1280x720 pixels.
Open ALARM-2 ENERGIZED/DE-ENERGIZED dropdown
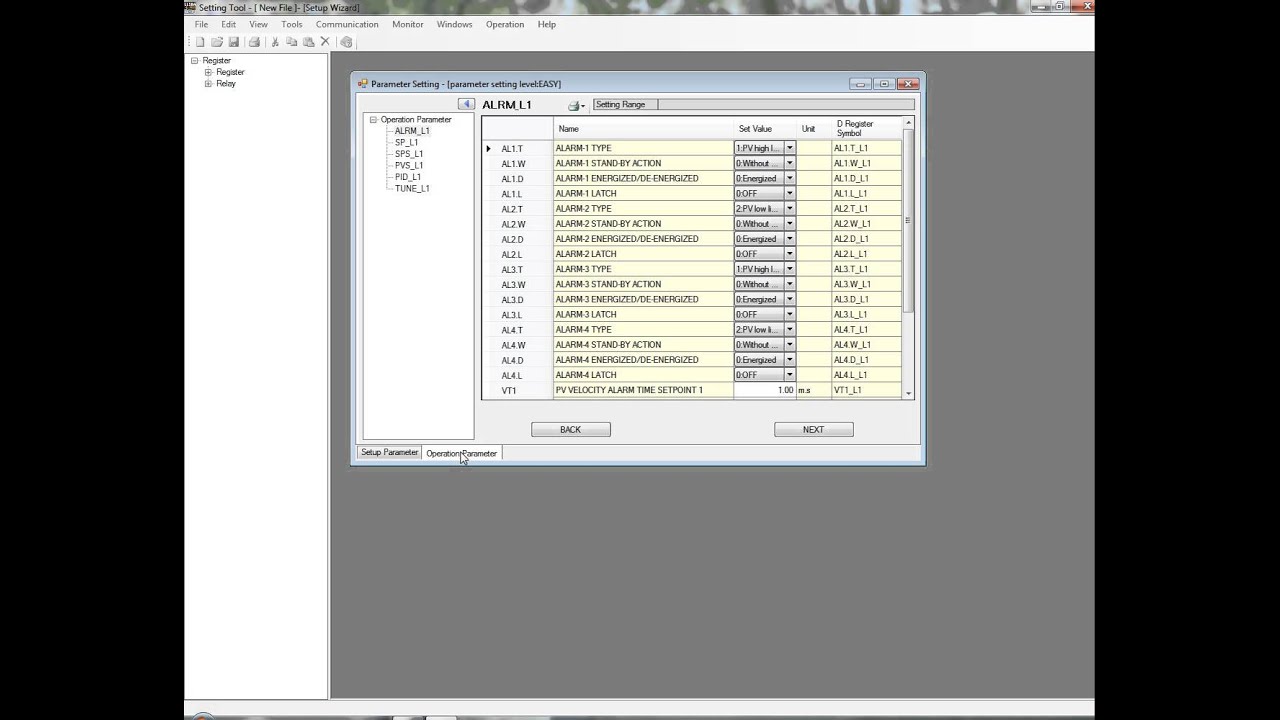pyautogui.click(x=789, y=239)
